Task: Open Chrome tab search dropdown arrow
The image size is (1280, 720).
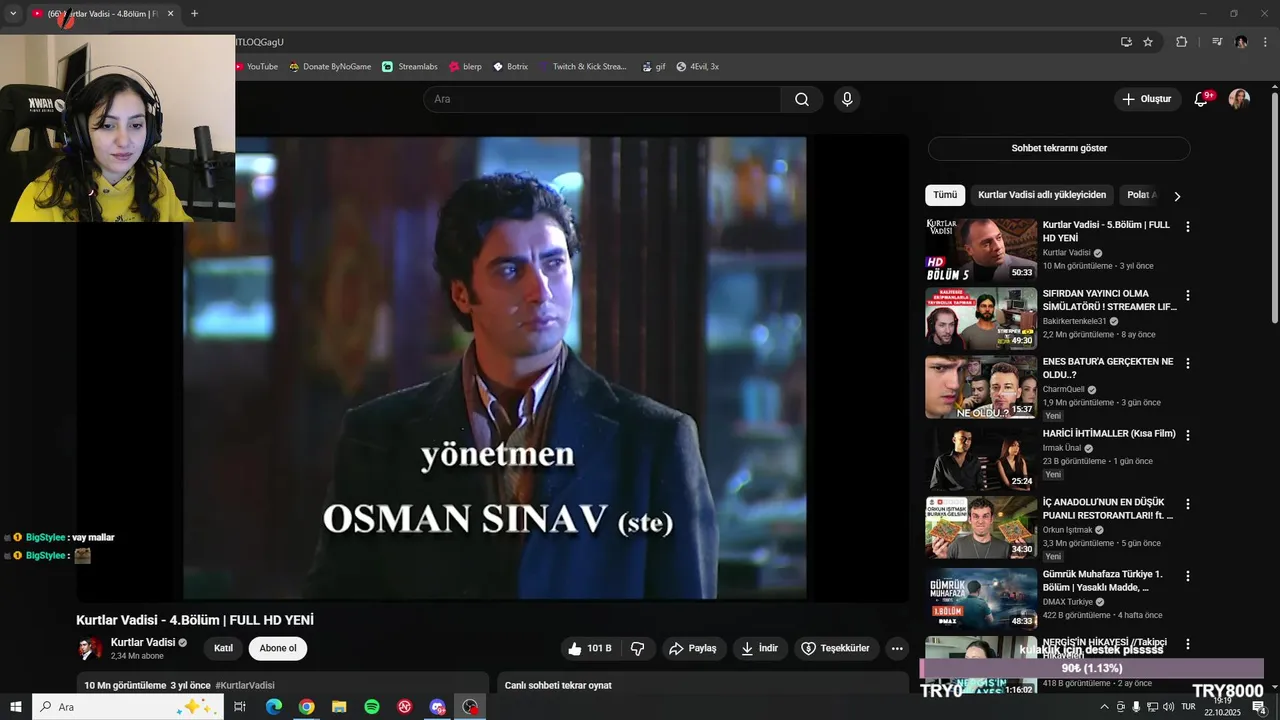Action: pos(13,13)
